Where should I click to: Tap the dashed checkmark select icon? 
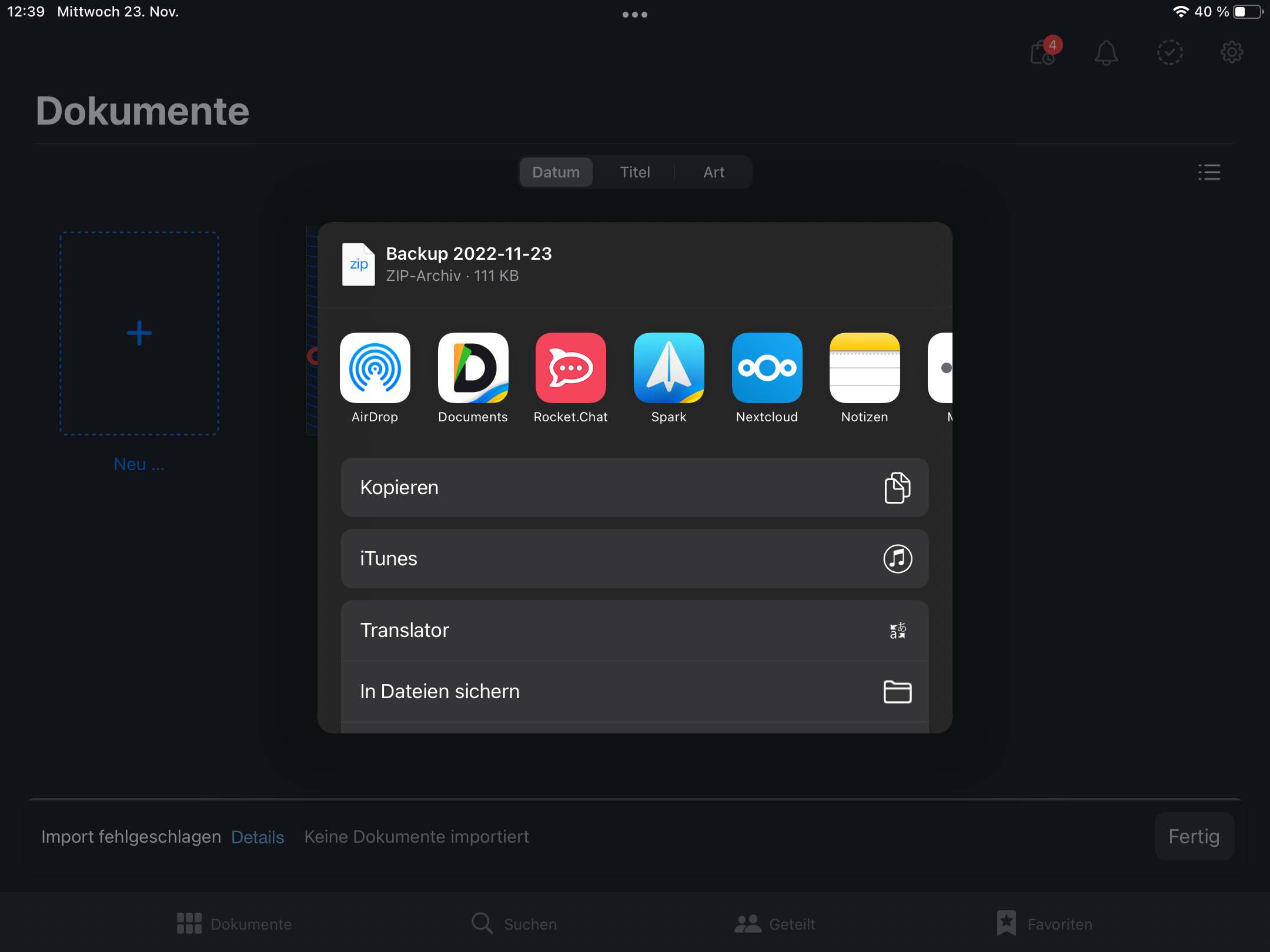1169,52
